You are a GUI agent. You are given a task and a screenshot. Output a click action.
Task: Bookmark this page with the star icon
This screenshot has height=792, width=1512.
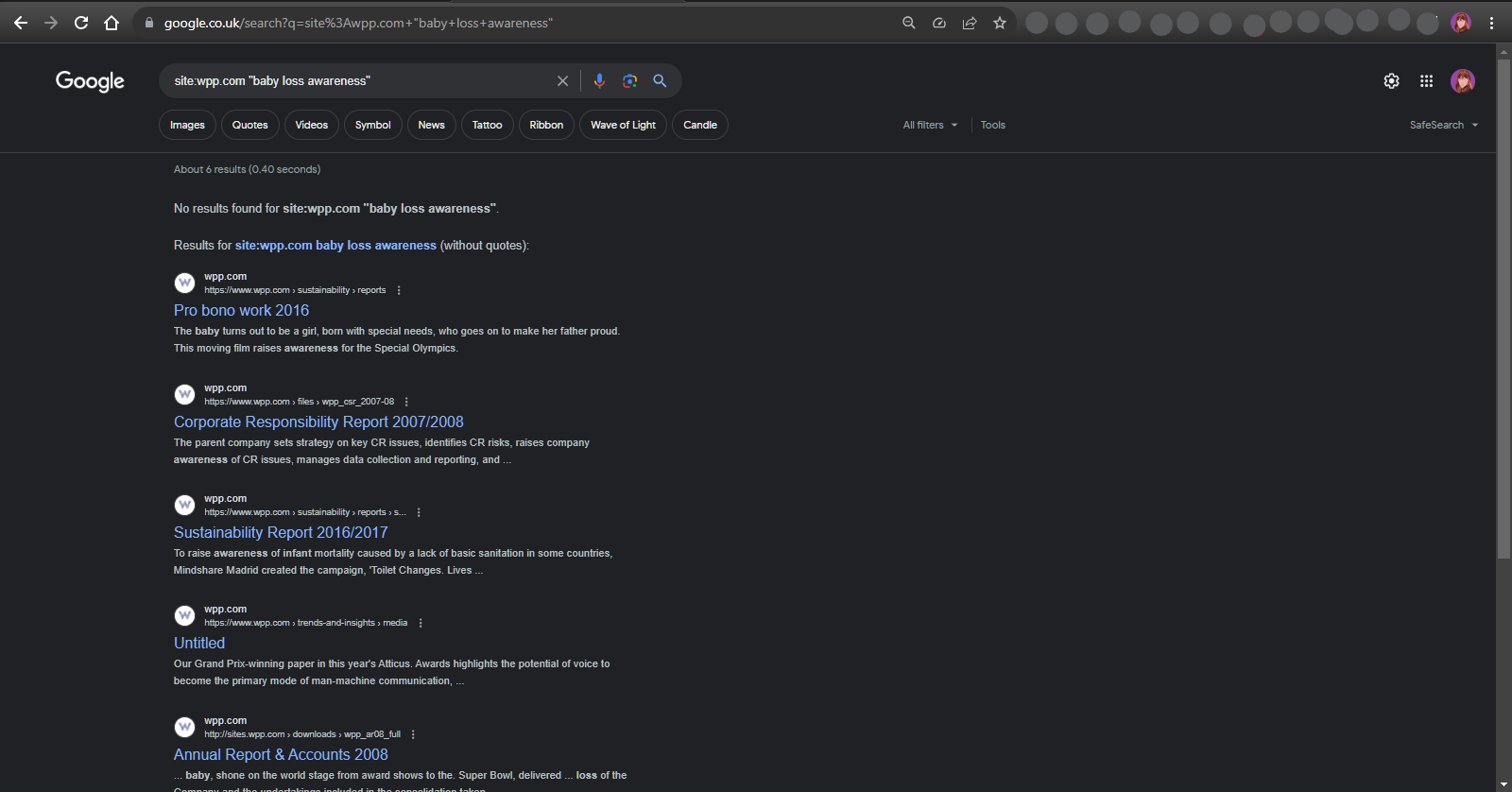pos(1000,23)
